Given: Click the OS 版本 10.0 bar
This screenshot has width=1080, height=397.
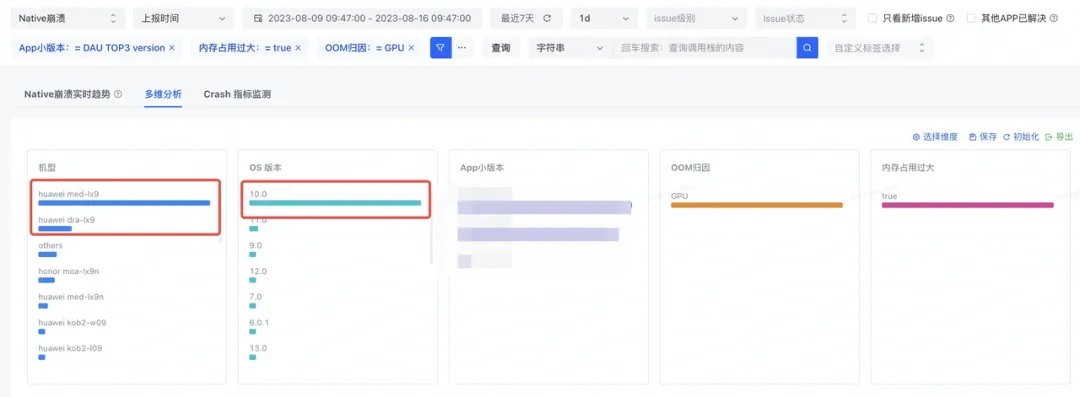Looking at the screenshot, I should coord(335,203).
